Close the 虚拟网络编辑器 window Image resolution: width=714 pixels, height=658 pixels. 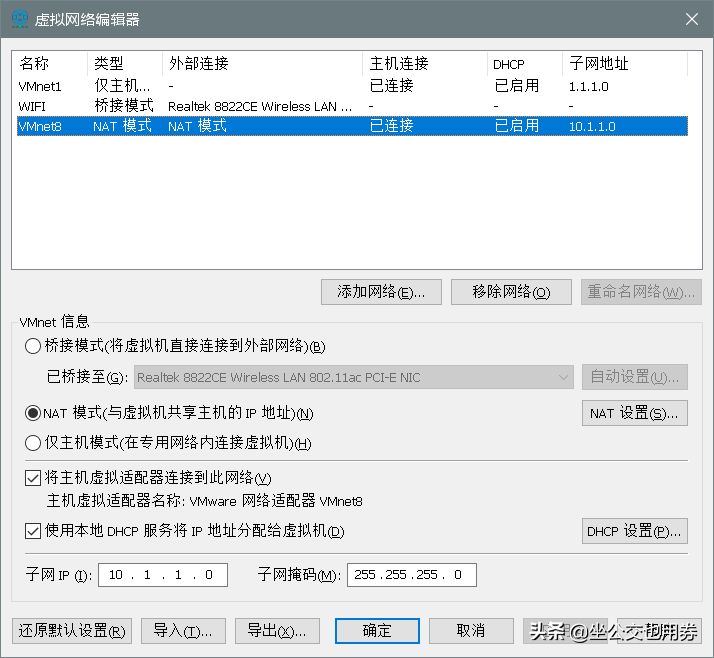click(x=692, y=19)
